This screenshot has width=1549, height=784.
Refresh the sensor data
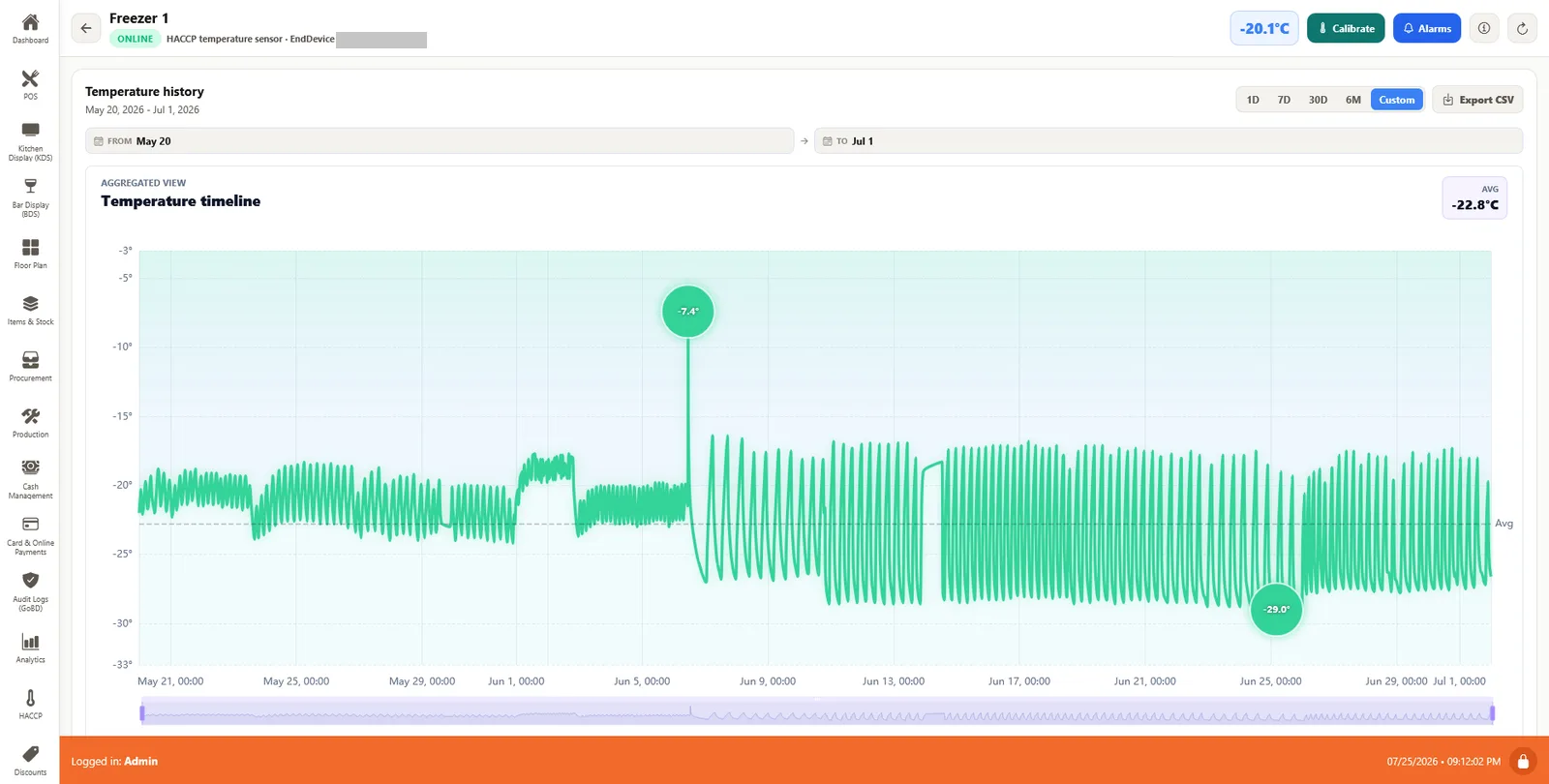[1522, 28]
